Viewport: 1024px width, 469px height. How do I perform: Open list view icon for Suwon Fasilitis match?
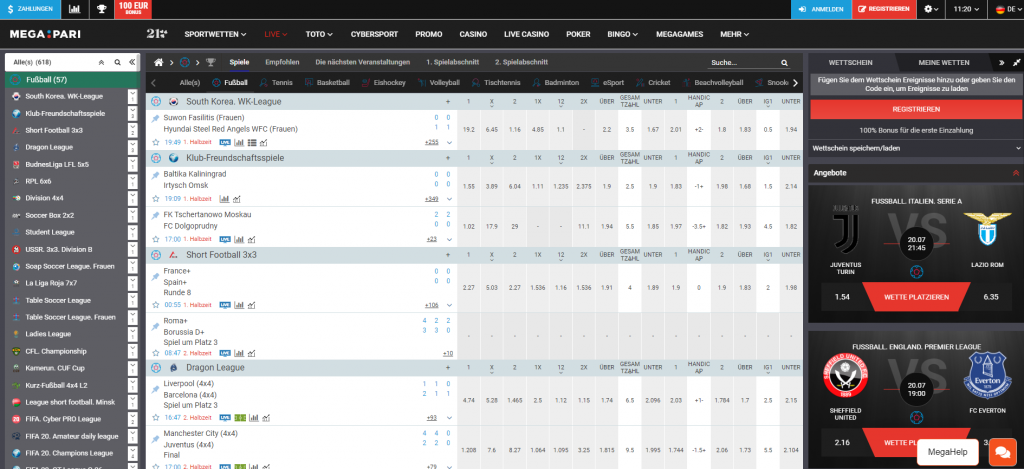[252, 142]
